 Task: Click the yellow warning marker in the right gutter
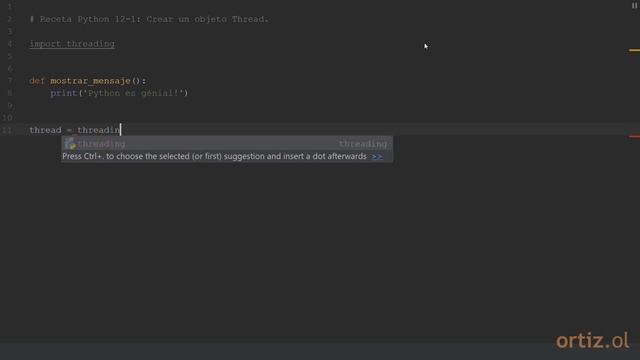634,50
